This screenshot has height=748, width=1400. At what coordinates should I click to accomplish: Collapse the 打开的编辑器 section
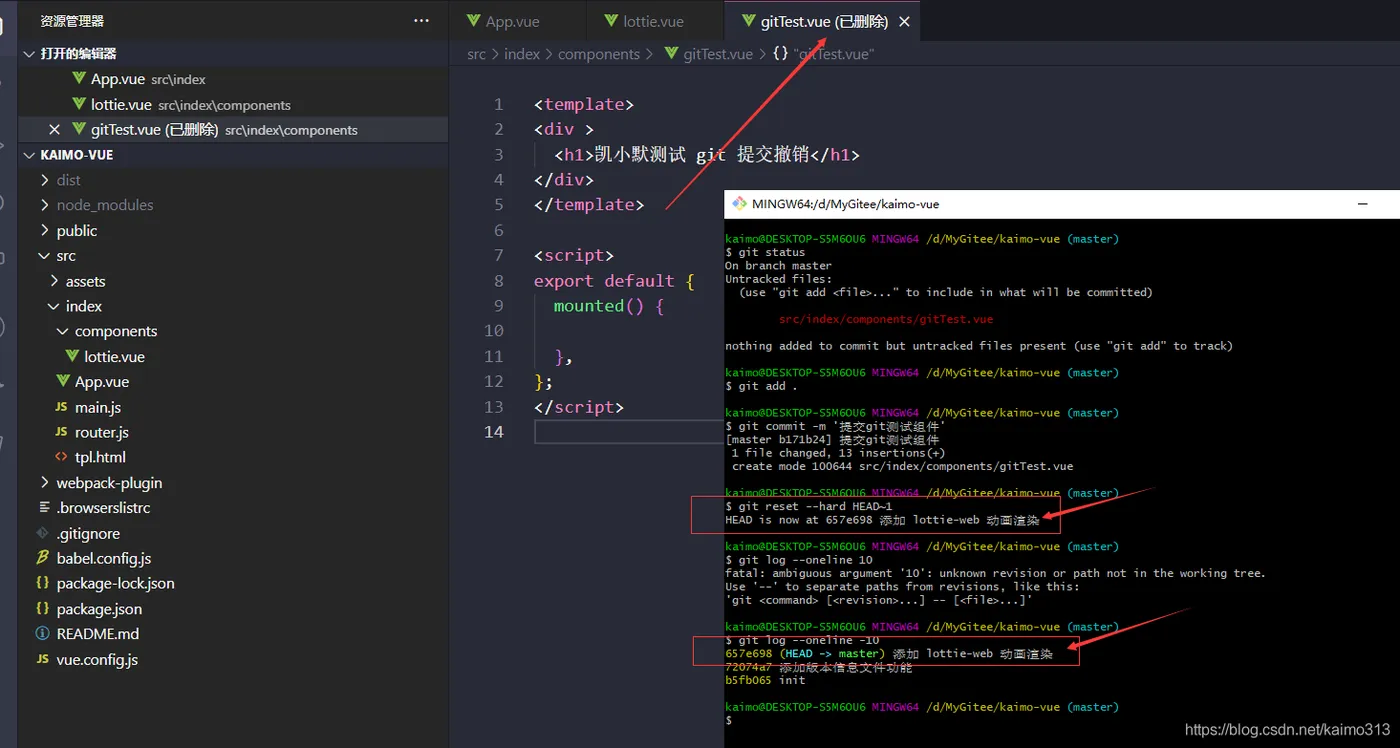point(28,54)
